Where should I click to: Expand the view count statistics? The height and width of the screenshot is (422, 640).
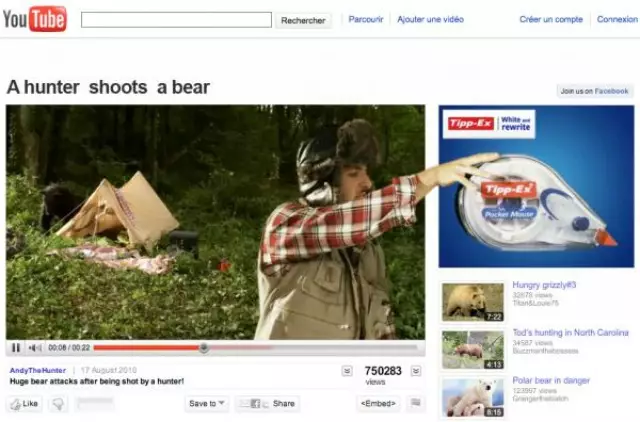[416, 371]
